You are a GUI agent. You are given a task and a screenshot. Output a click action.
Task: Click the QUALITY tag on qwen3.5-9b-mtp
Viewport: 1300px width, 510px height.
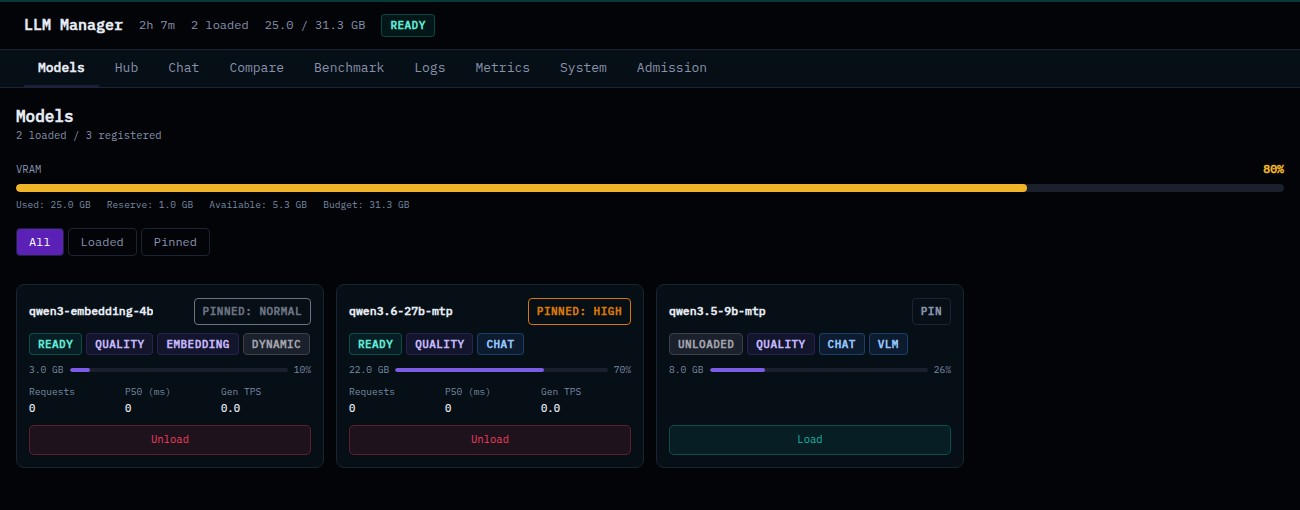click(781, 344)
